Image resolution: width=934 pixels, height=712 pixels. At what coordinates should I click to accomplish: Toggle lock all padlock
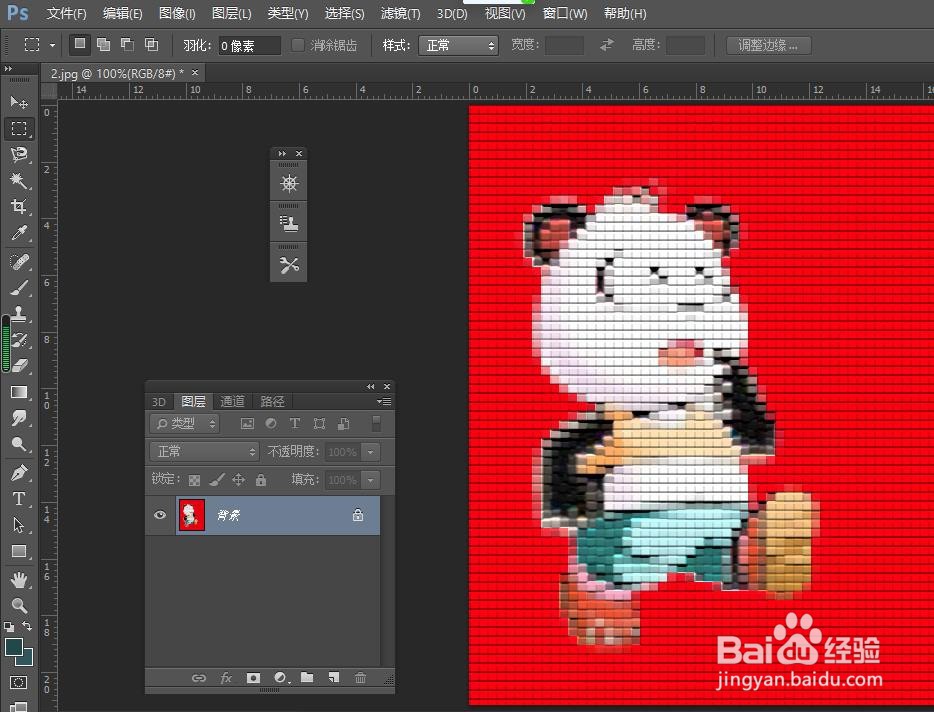261,480
